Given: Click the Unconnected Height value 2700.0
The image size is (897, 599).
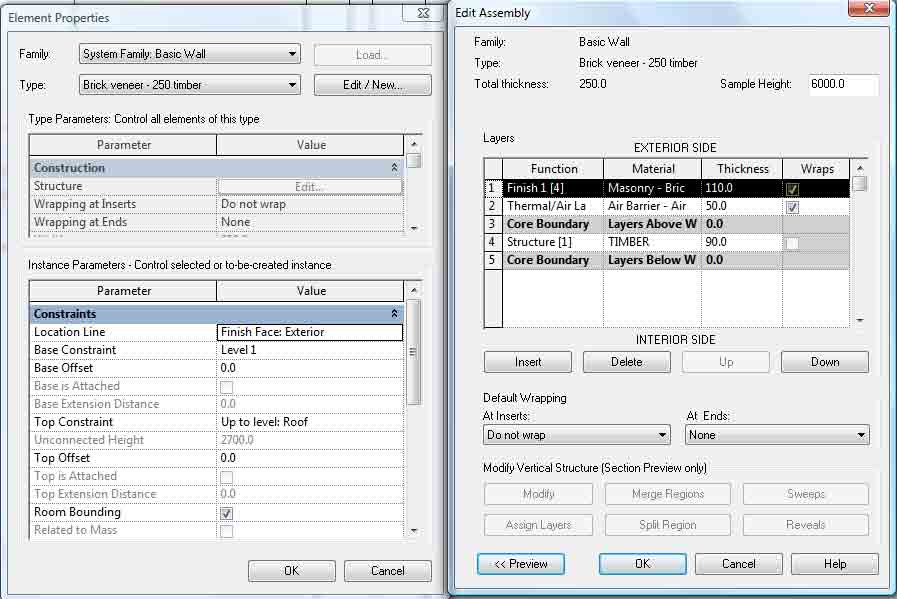Looking at the screenshot, I should (x=309, y=440).
